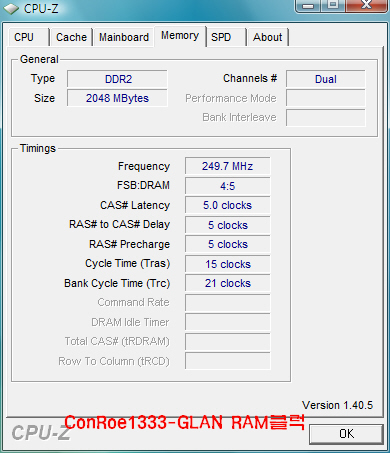The width and height of the screenshot is (390, 453).
Task: Click the 2048 MBytes size field
Action: pyautogui.click(x=117, y=98)
